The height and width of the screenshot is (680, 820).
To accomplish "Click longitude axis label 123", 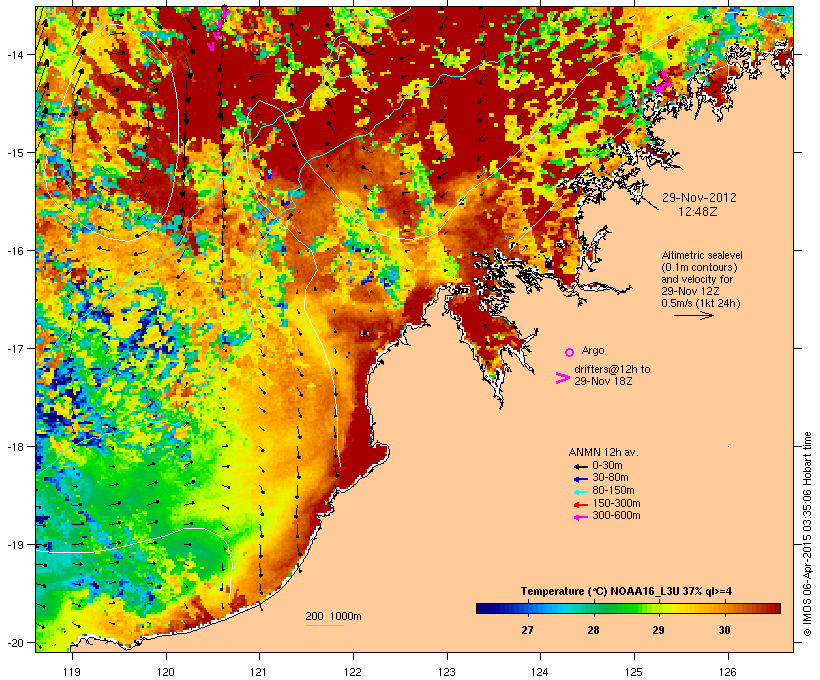I will (x=447, y=672).
